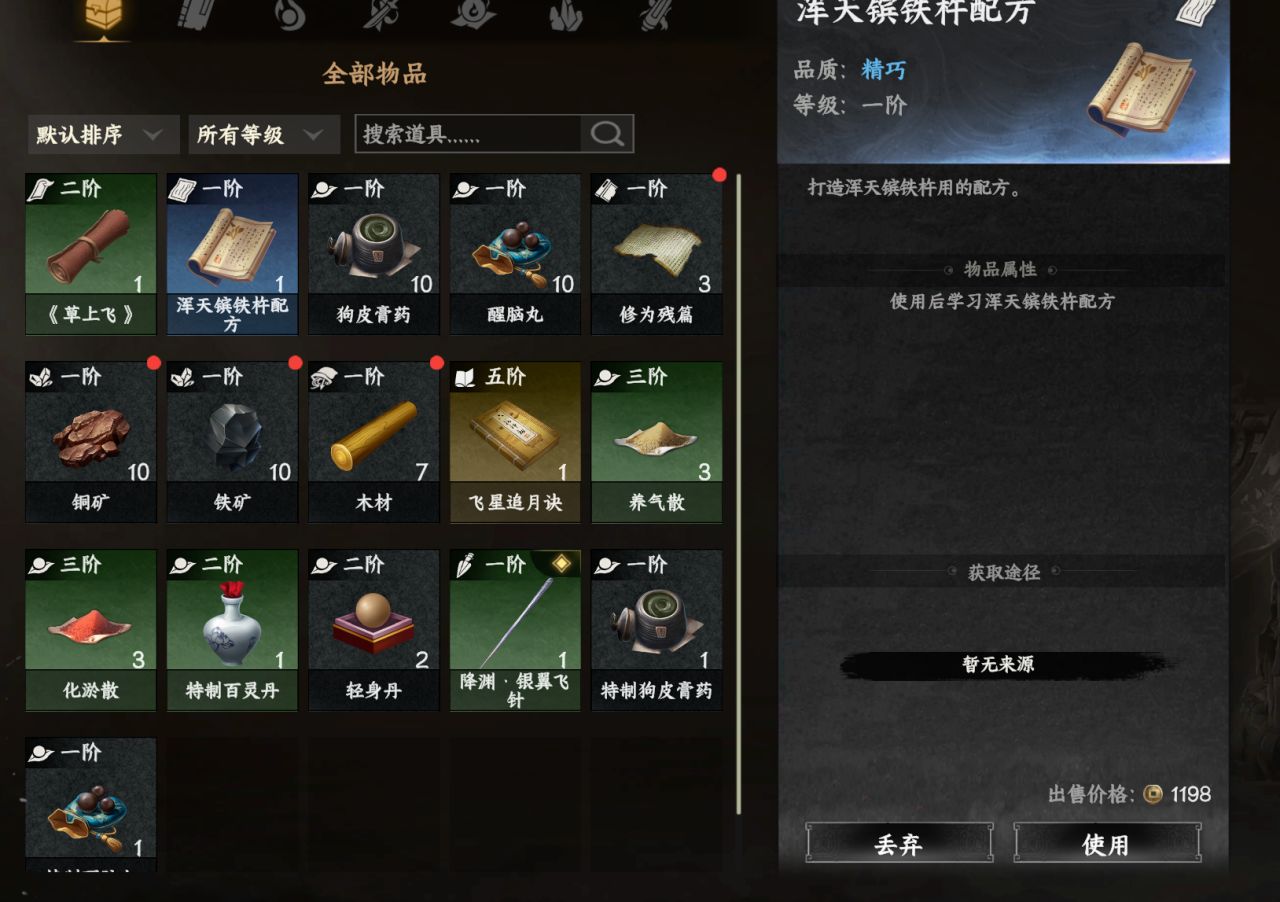Click the 搜索道具 search input field

point(468,134)
